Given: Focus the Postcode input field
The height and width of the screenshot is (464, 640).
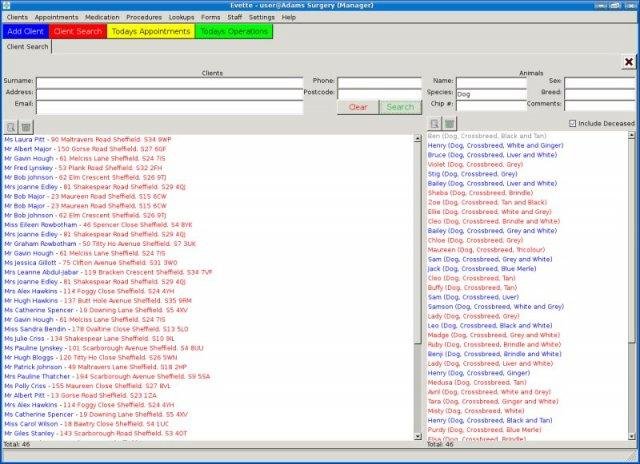Looking at the screenshot, I should [379, 93].
